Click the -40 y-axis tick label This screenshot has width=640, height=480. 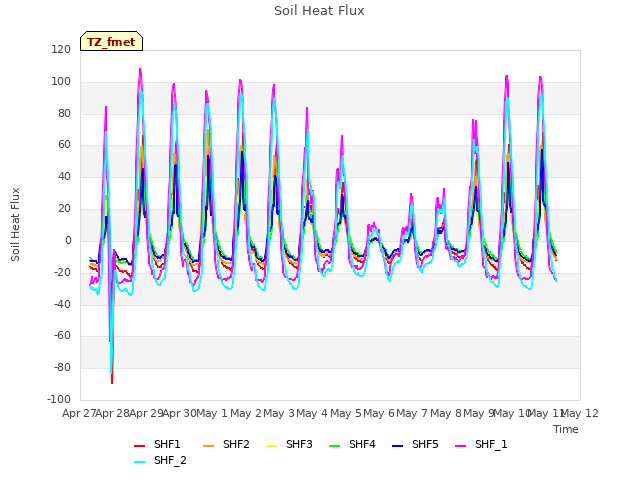(x=62, y=304)
